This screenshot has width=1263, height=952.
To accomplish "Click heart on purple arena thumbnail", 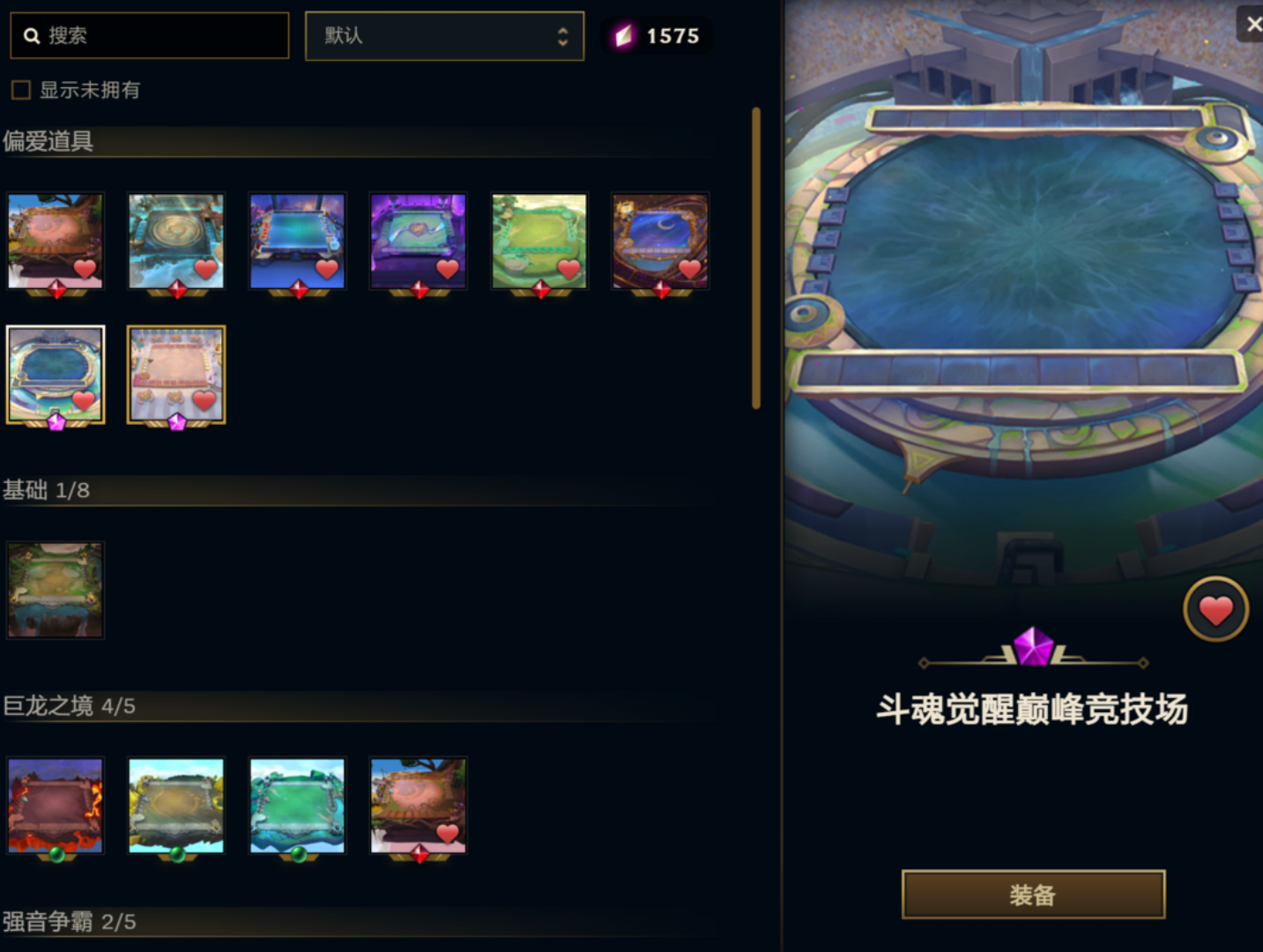I will coord(448,269).
